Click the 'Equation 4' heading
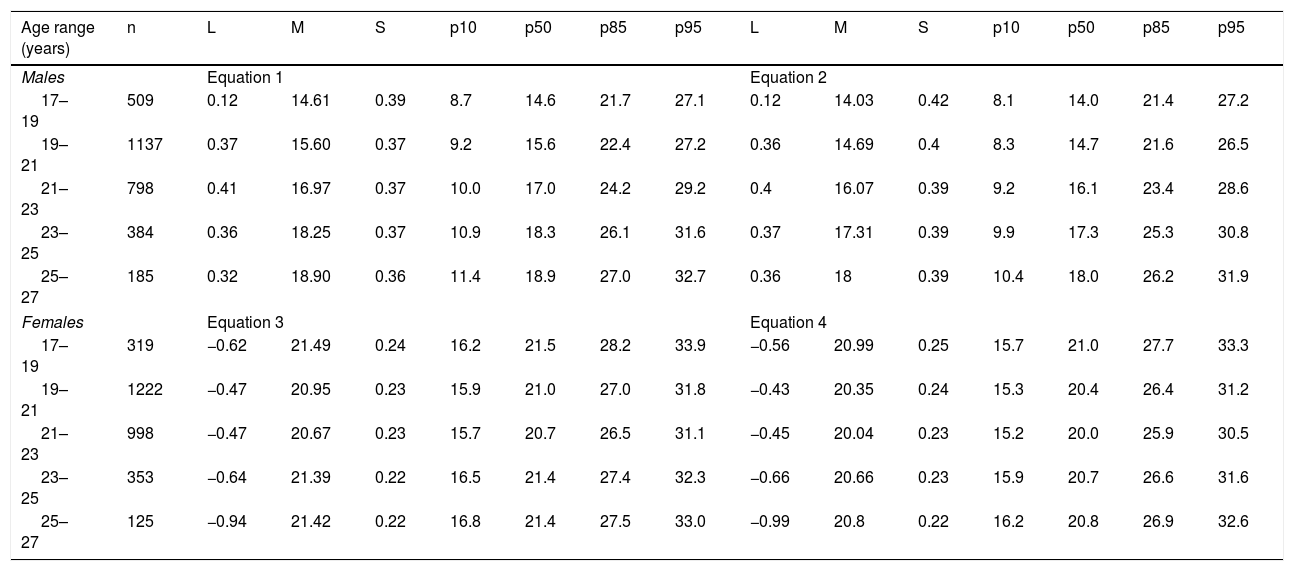This screenshot has width=1294, height=571. 788,322
